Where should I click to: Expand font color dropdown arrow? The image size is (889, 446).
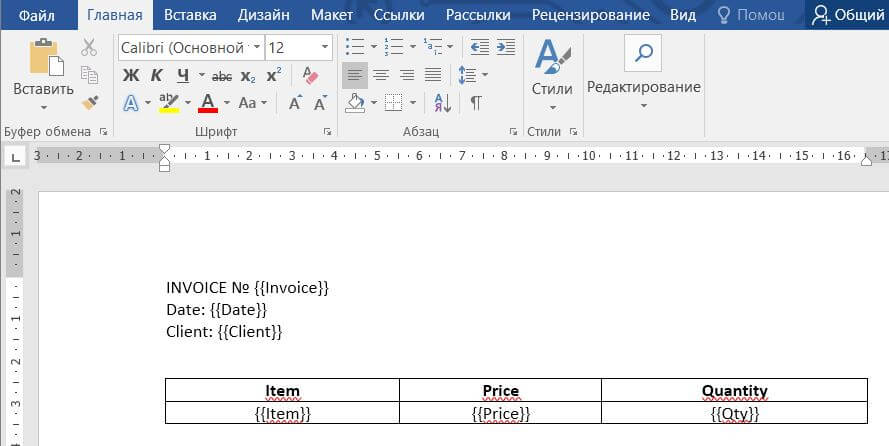tap(227, 103)
